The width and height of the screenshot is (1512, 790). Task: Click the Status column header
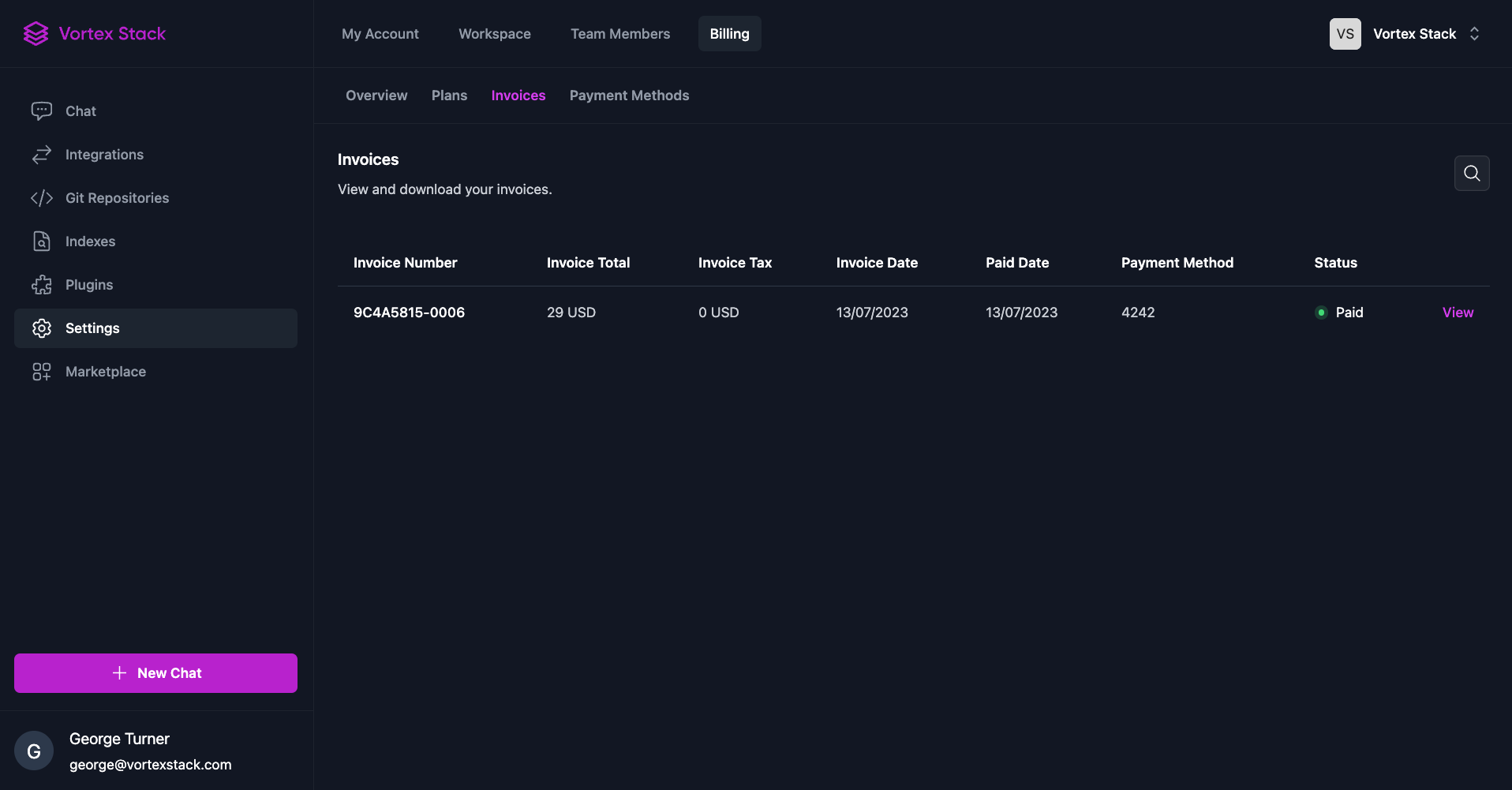coord(1335,263)
